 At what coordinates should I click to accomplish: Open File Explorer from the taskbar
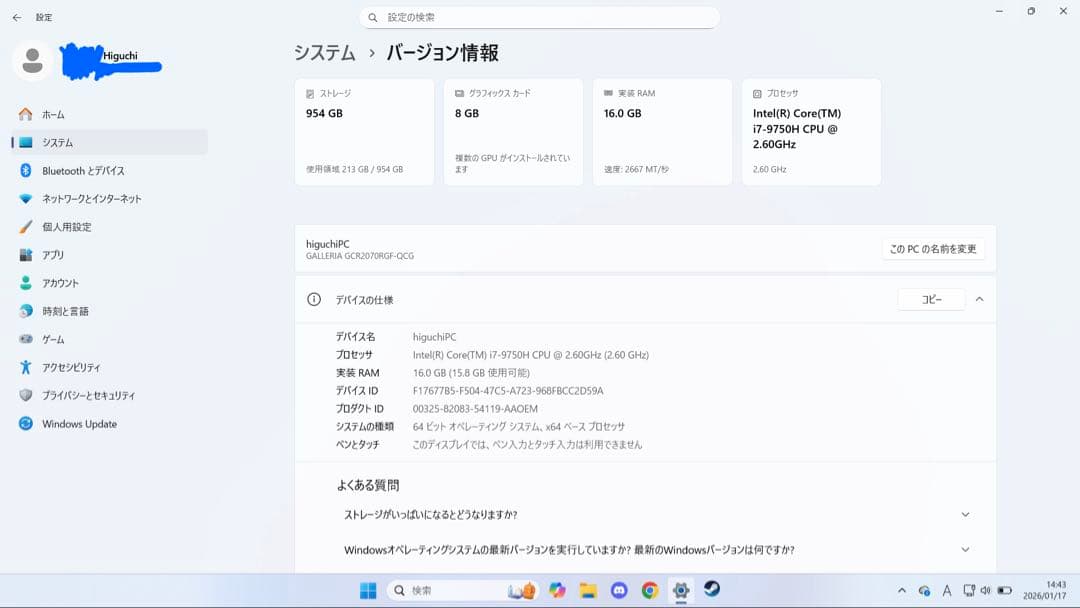pos(587,589)
